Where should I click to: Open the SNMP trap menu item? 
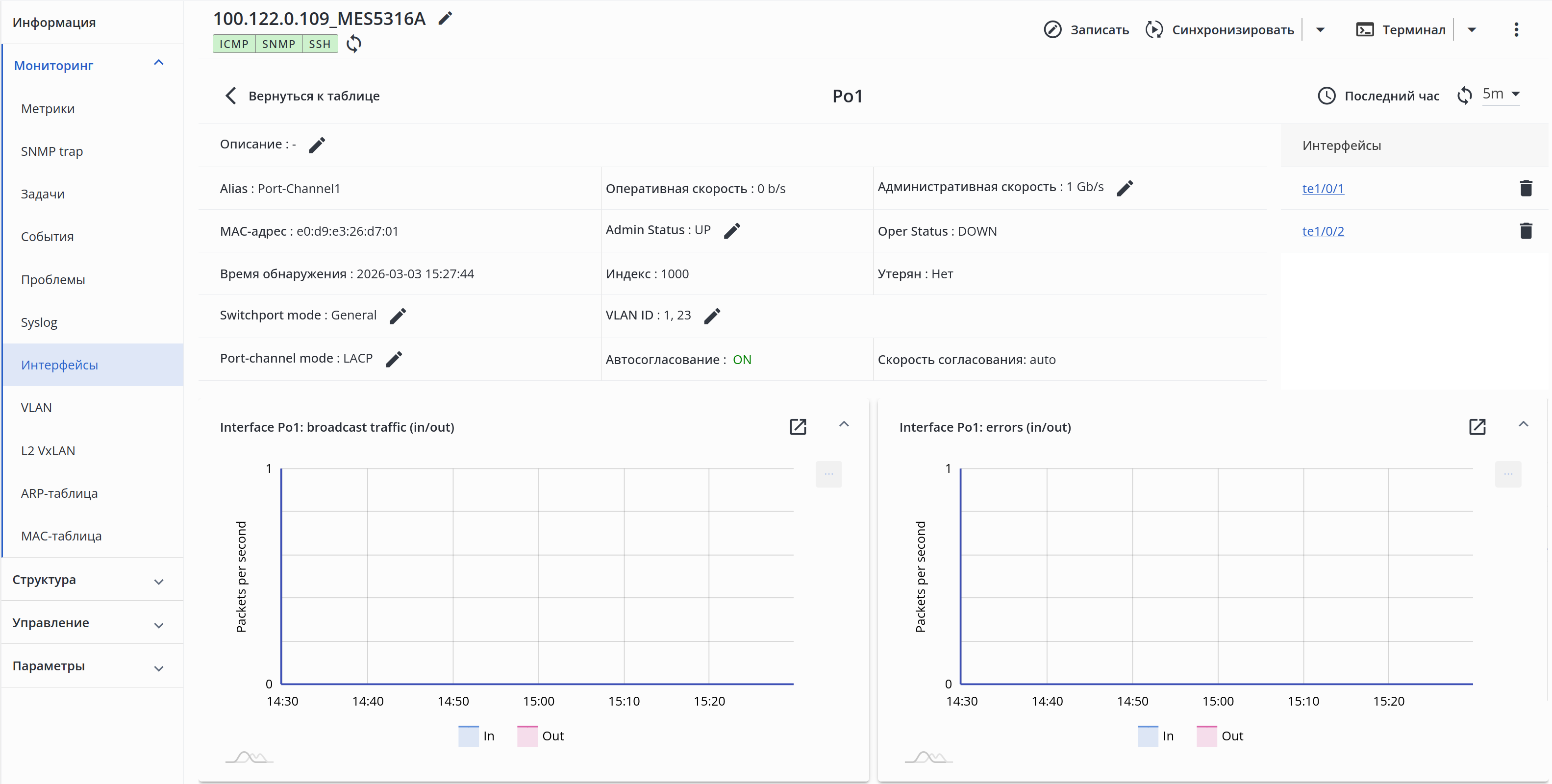coord(52,152)
